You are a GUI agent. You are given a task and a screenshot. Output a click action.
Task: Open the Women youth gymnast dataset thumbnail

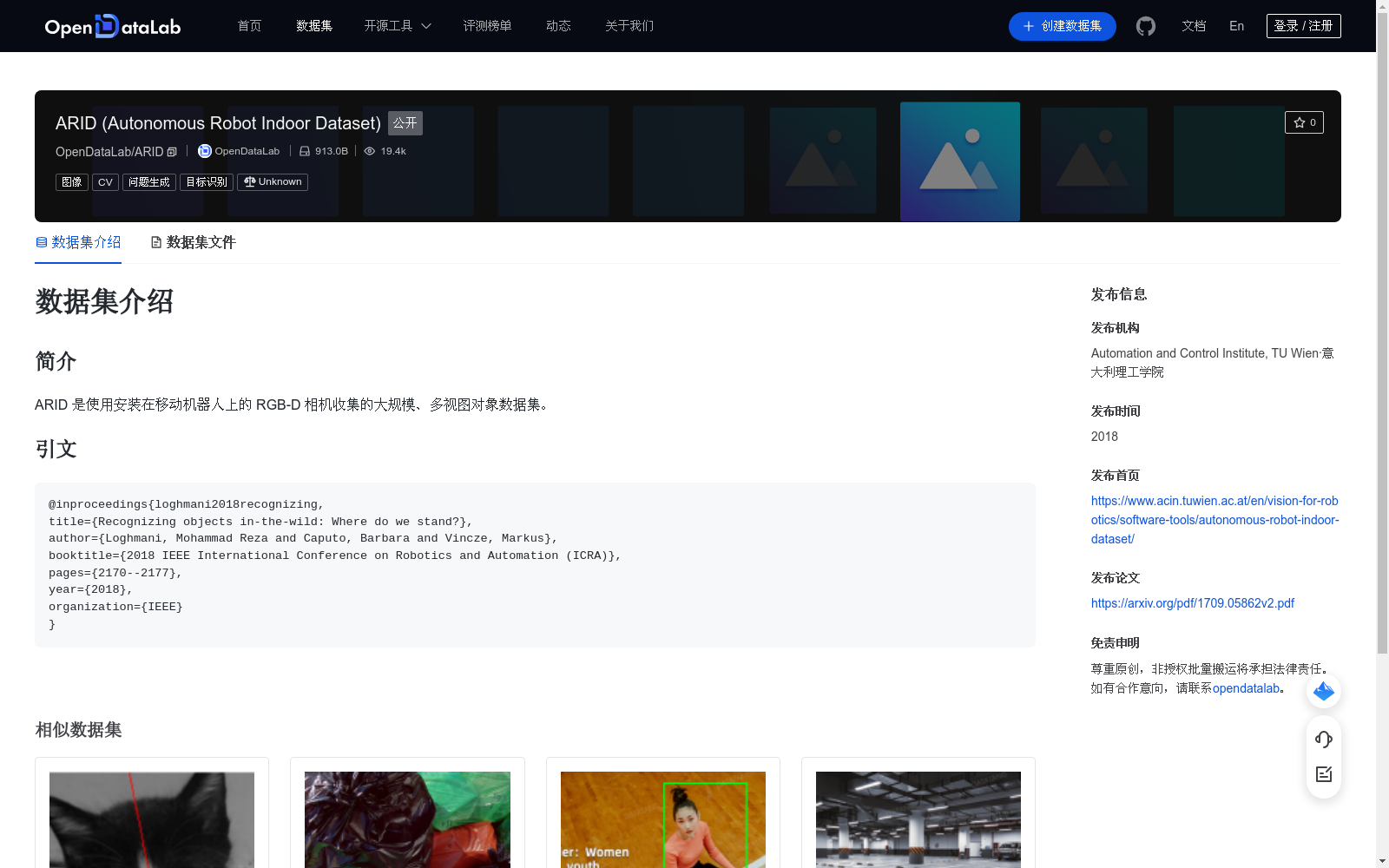663,819
